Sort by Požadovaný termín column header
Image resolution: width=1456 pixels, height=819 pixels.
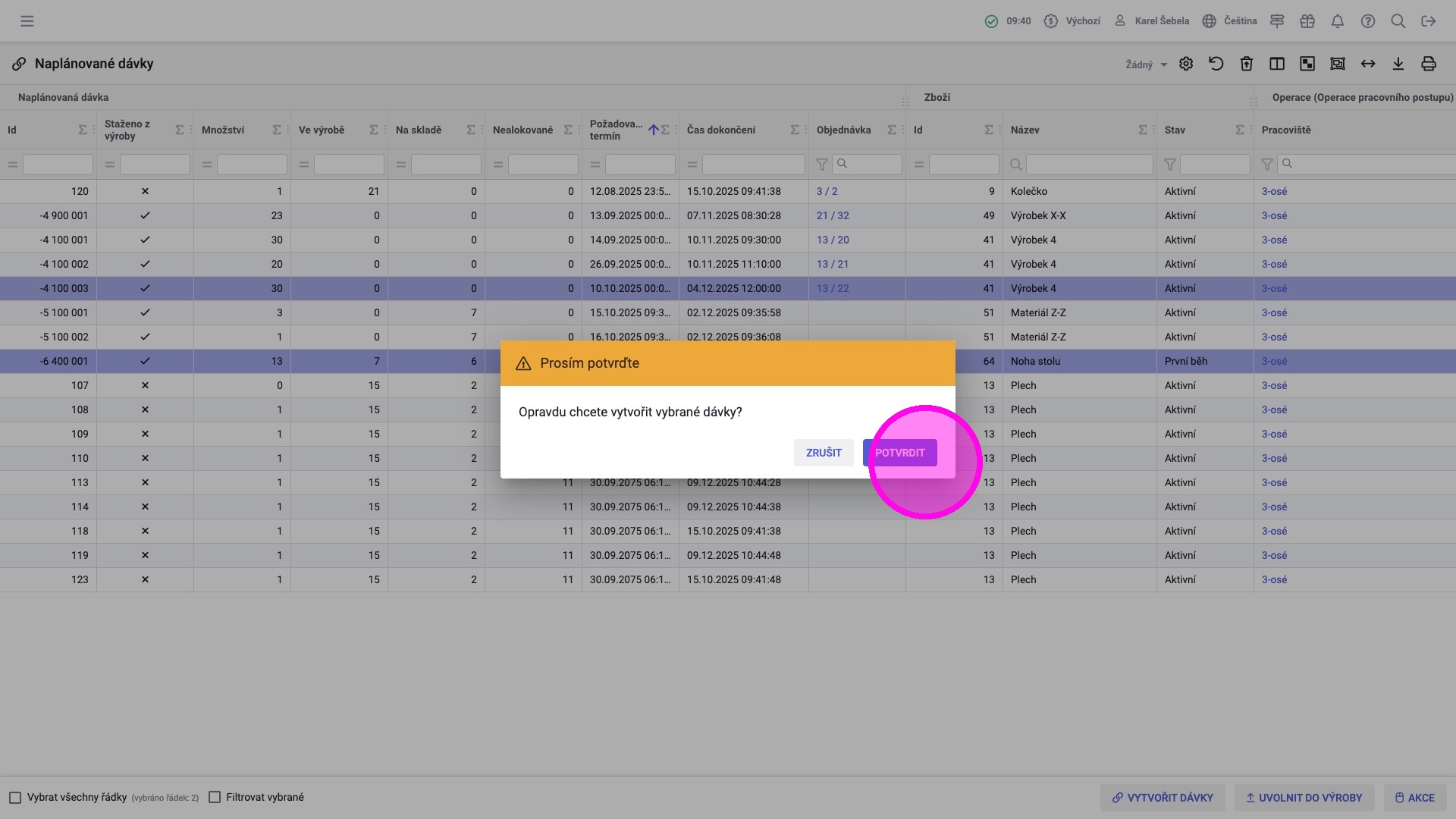(616, 130)
